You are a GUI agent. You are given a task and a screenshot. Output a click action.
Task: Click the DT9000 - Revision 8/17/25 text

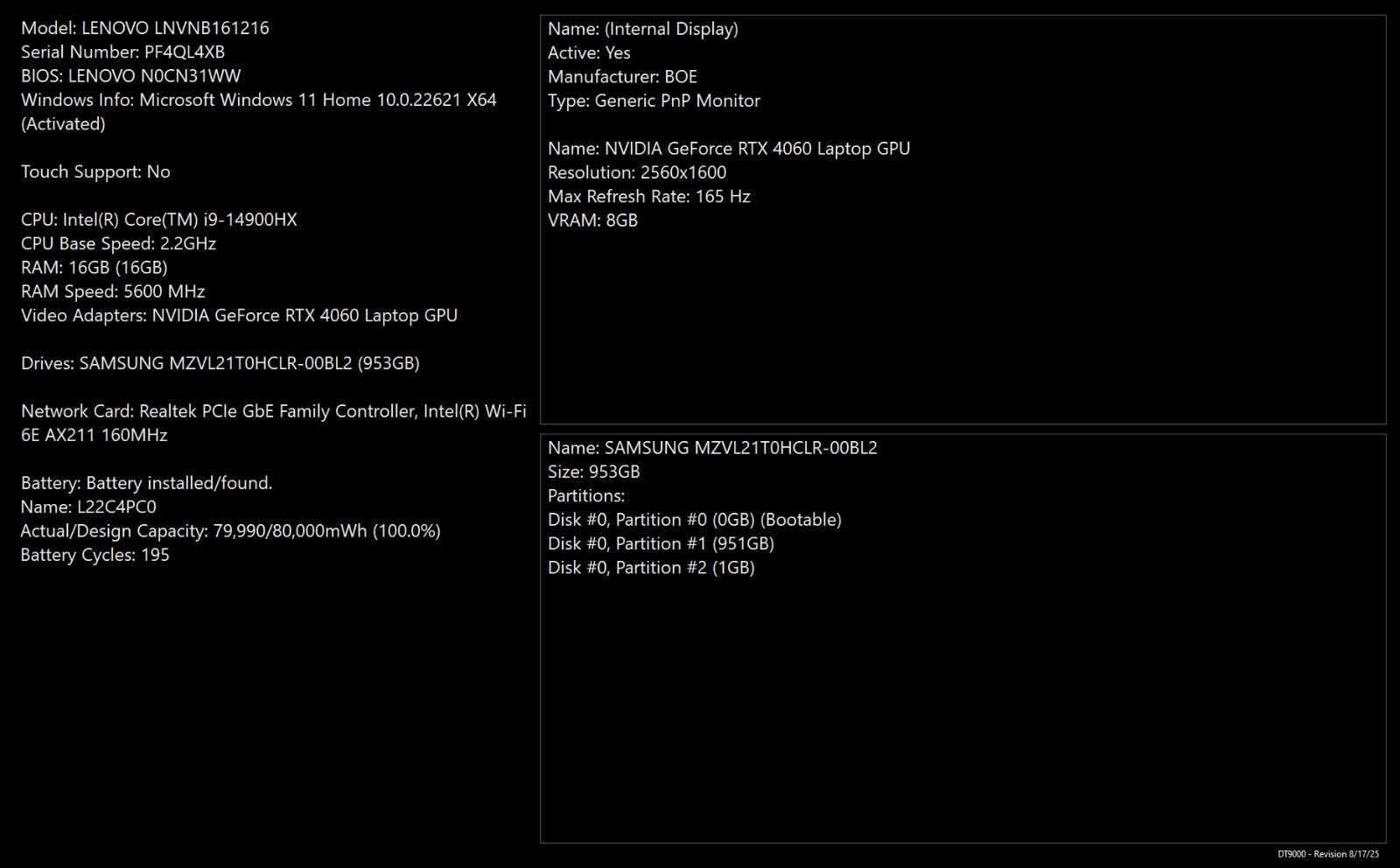point(1328,854)
